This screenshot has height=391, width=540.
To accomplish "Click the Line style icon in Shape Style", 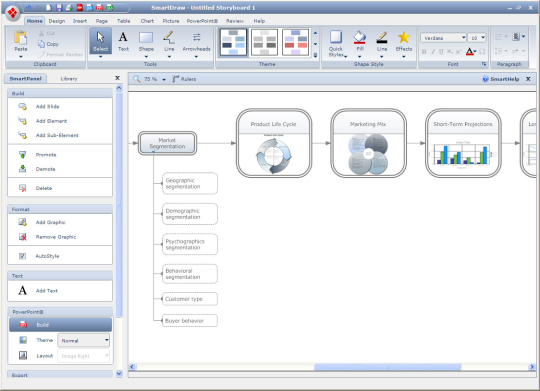I will [x=382, y=37].
